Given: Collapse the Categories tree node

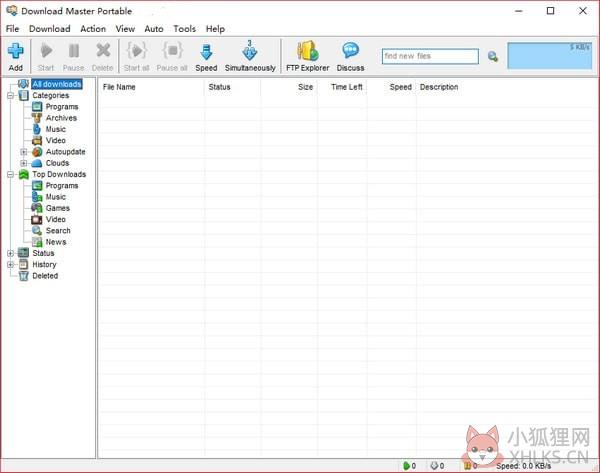Looking at the screenshot, I should tap(10, 96).
